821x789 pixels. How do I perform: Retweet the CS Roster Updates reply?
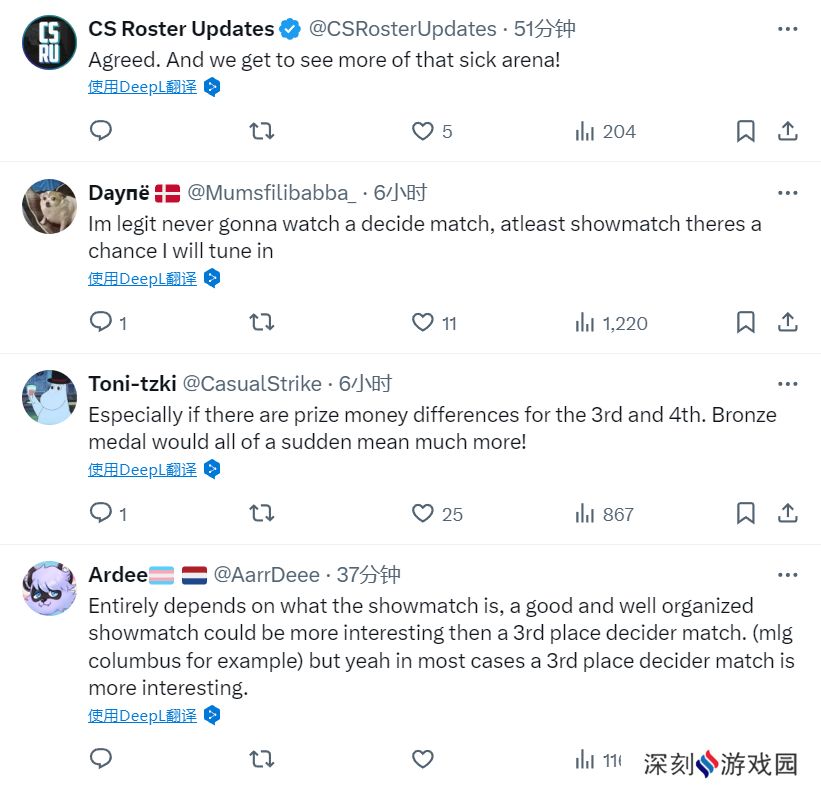(x=261, y=131)
